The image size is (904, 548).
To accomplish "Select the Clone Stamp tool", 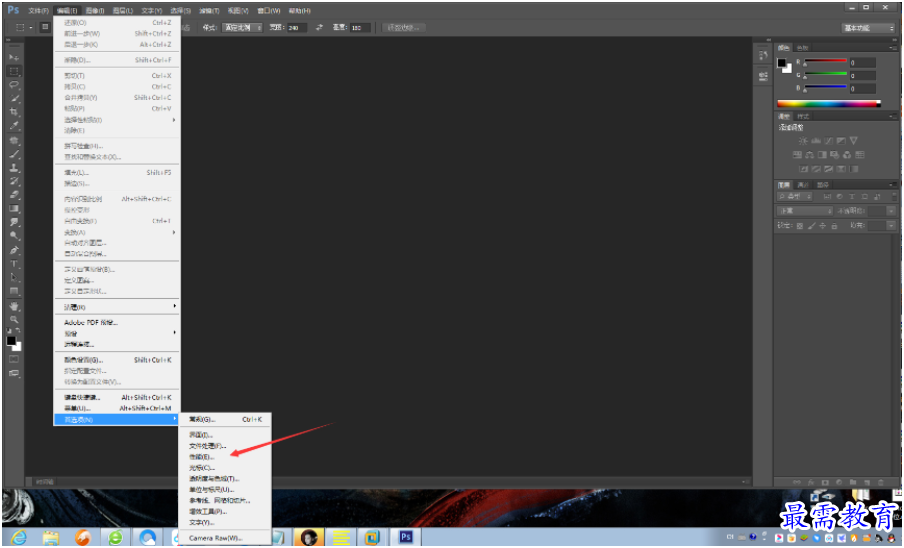I will [14, 168].
